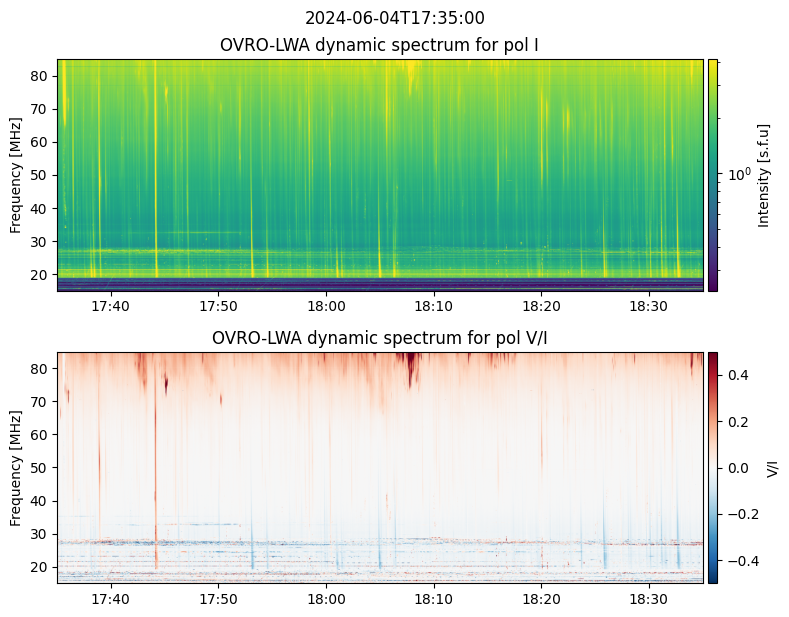
Task: Select the -0.4 tick on V/I colorbar
Action: point(738,560)
